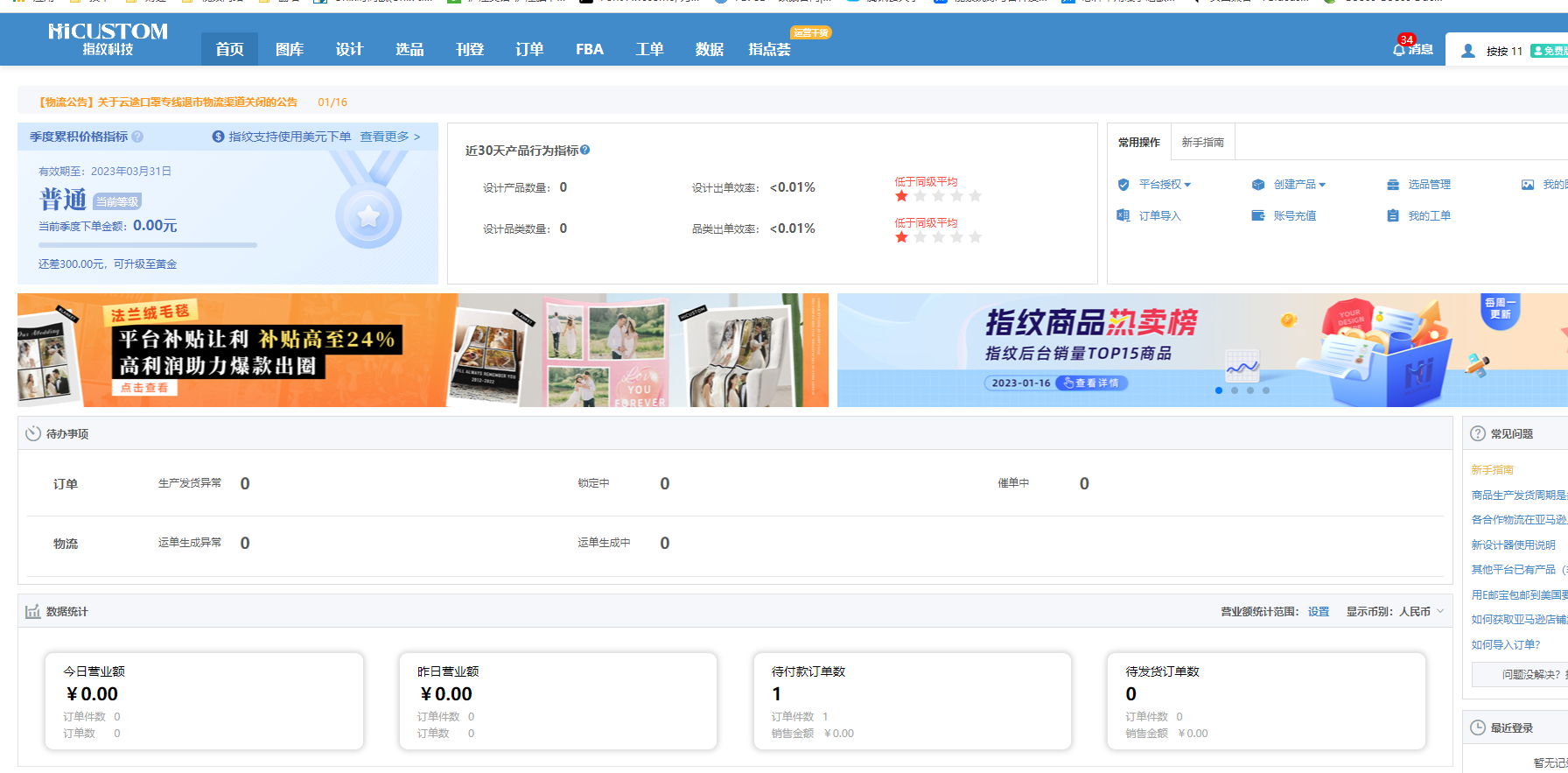Click 点击查看 on blanket banner
Screen dimensions: 1568x773
point(144,388)
